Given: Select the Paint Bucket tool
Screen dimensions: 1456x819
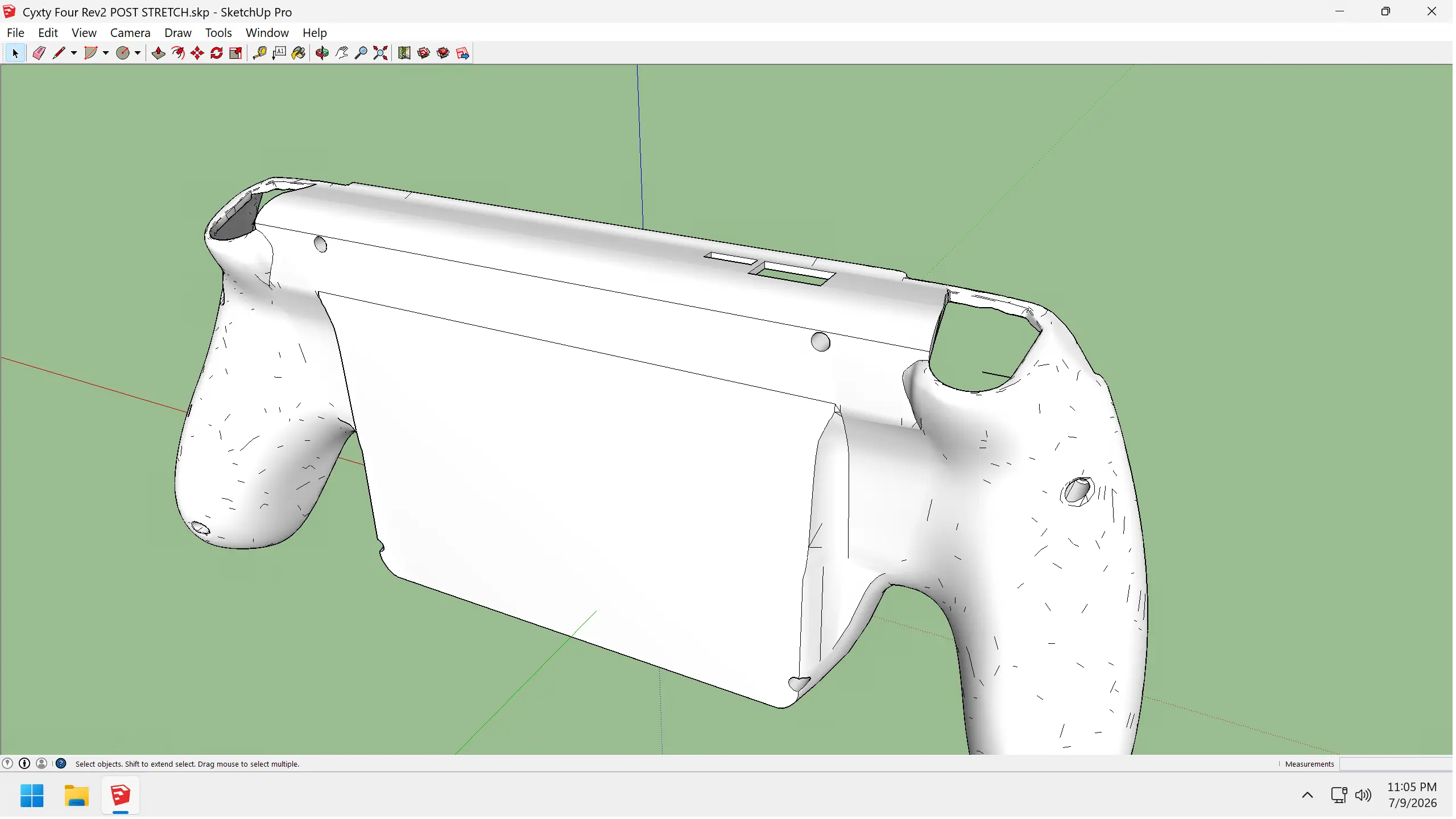Looking at the screenshot, I should pyautogui.click(x=299, y=53).
